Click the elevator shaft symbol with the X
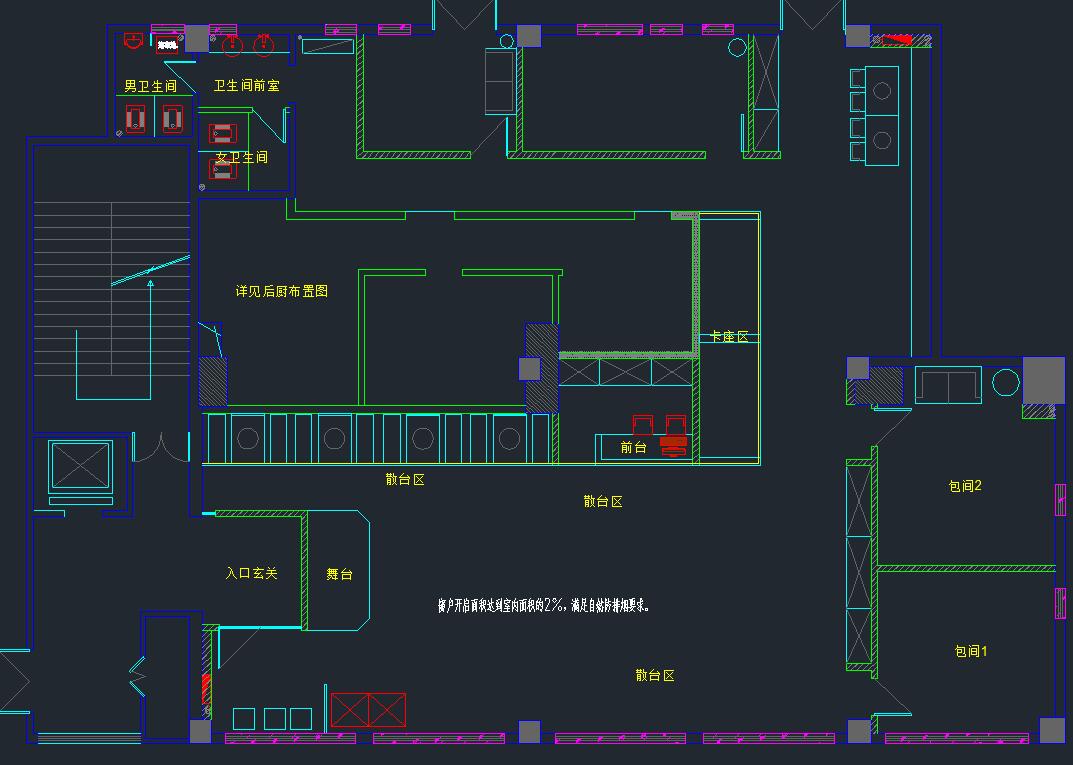 81,465
